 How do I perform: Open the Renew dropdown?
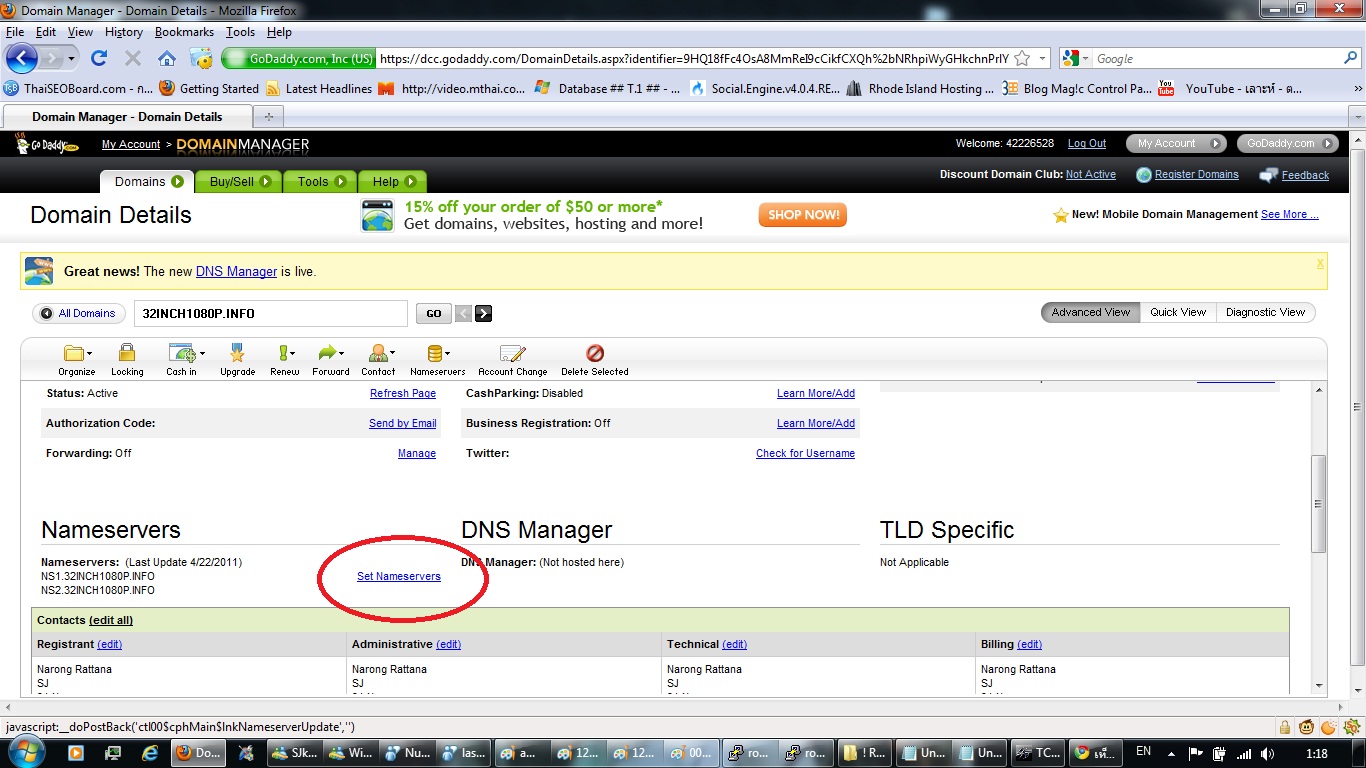point(285,360)
